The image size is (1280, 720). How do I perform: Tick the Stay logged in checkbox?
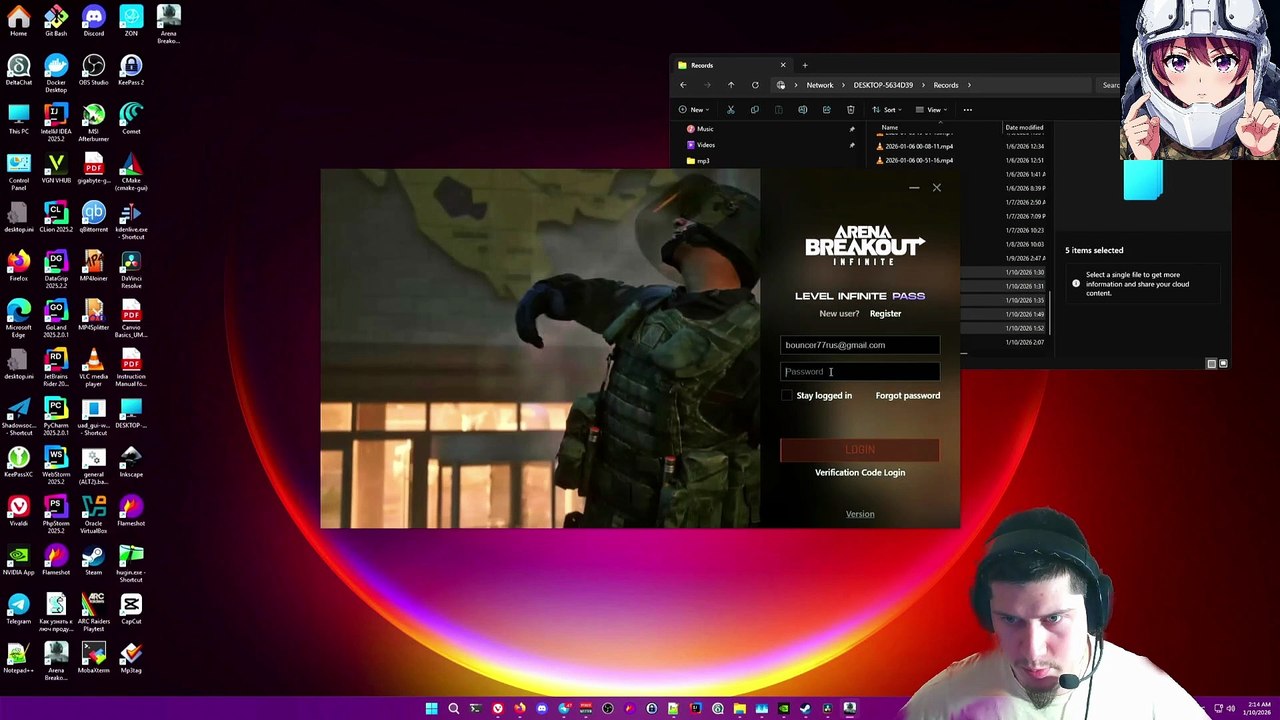tap(787, 395)
